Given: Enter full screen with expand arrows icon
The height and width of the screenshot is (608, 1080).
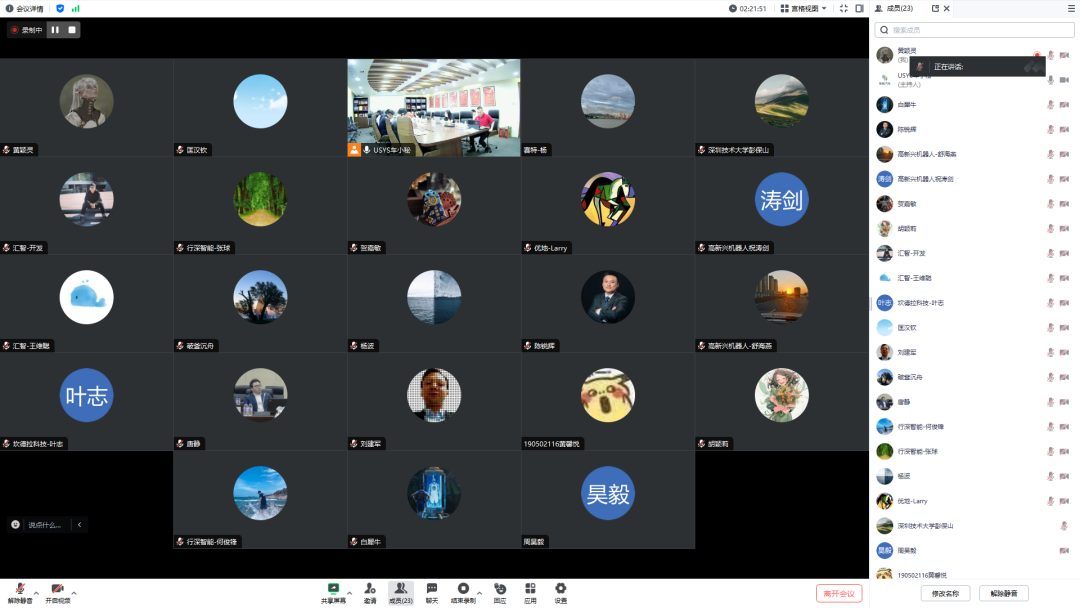Looking at the screenshot, I should (x=844, y=8).
